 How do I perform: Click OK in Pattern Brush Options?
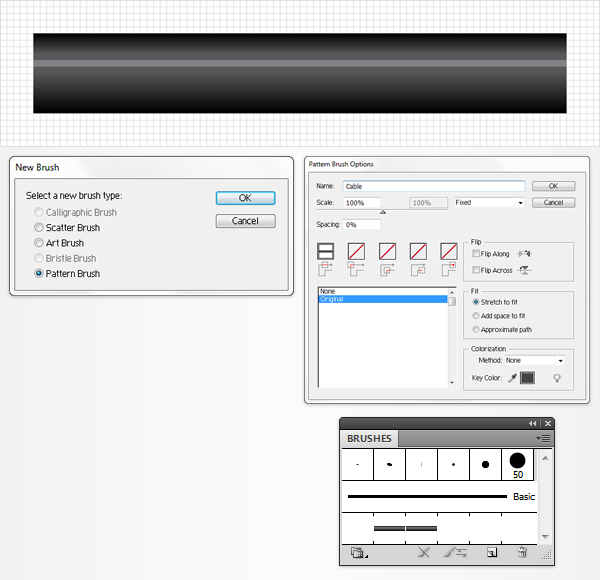553,186
